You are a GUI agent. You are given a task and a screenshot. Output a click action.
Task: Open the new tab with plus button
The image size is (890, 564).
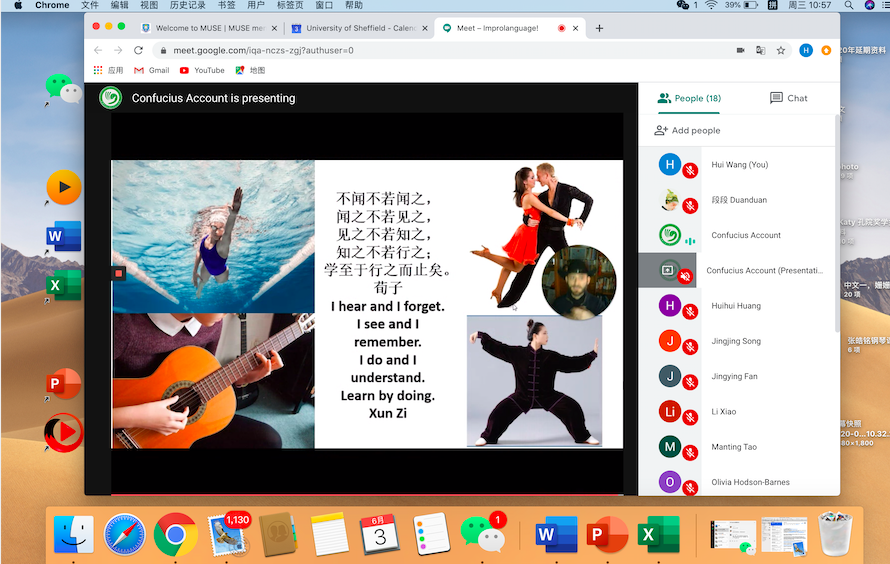[x=599, y=28]
